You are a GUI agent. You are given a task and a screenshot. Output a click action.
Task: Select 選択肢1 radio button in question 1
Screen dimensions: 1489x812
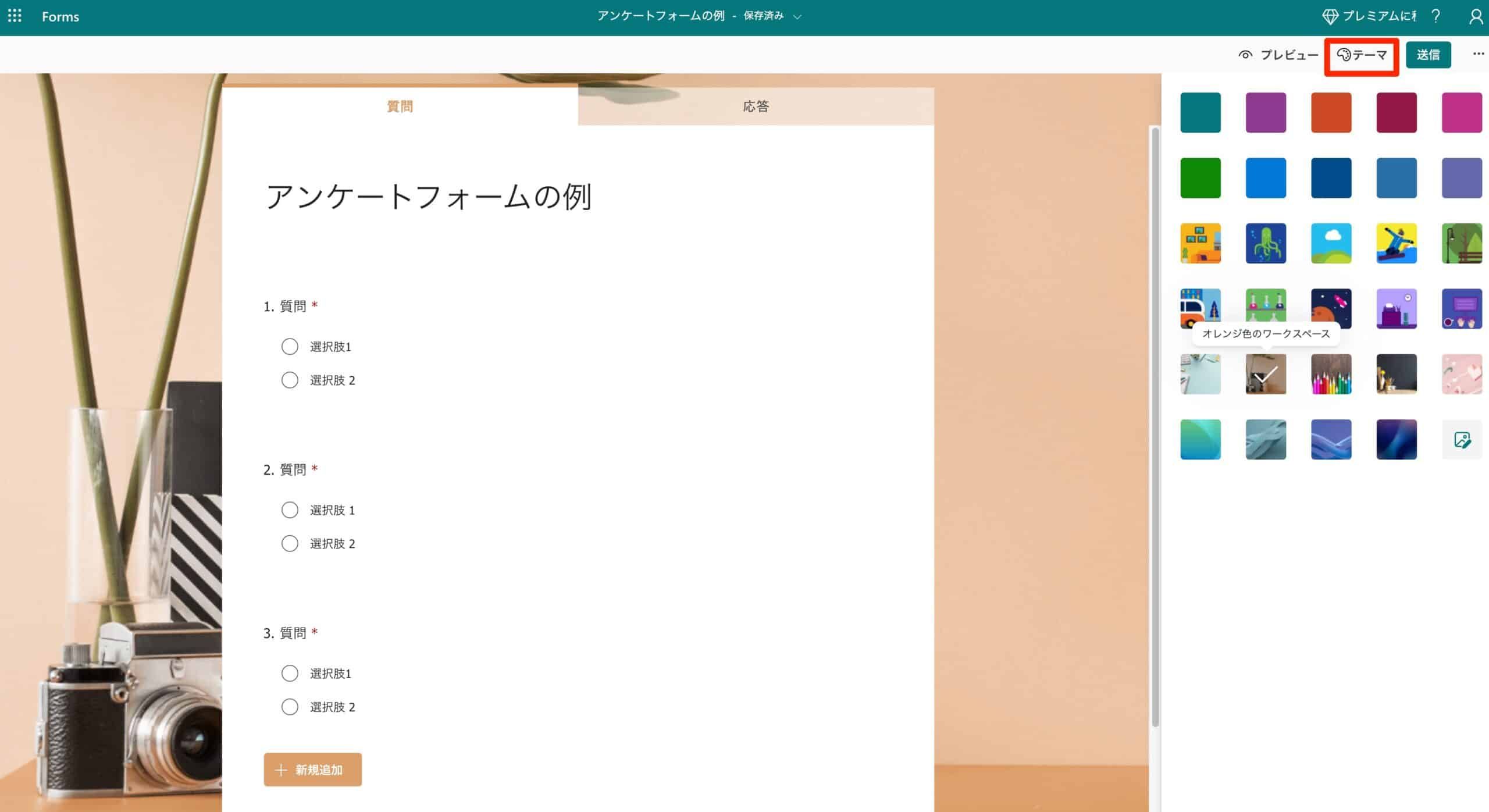(290, 346)
